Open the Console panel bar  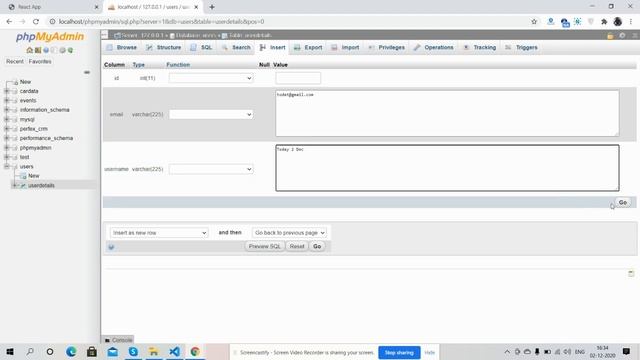coord(118,340)
